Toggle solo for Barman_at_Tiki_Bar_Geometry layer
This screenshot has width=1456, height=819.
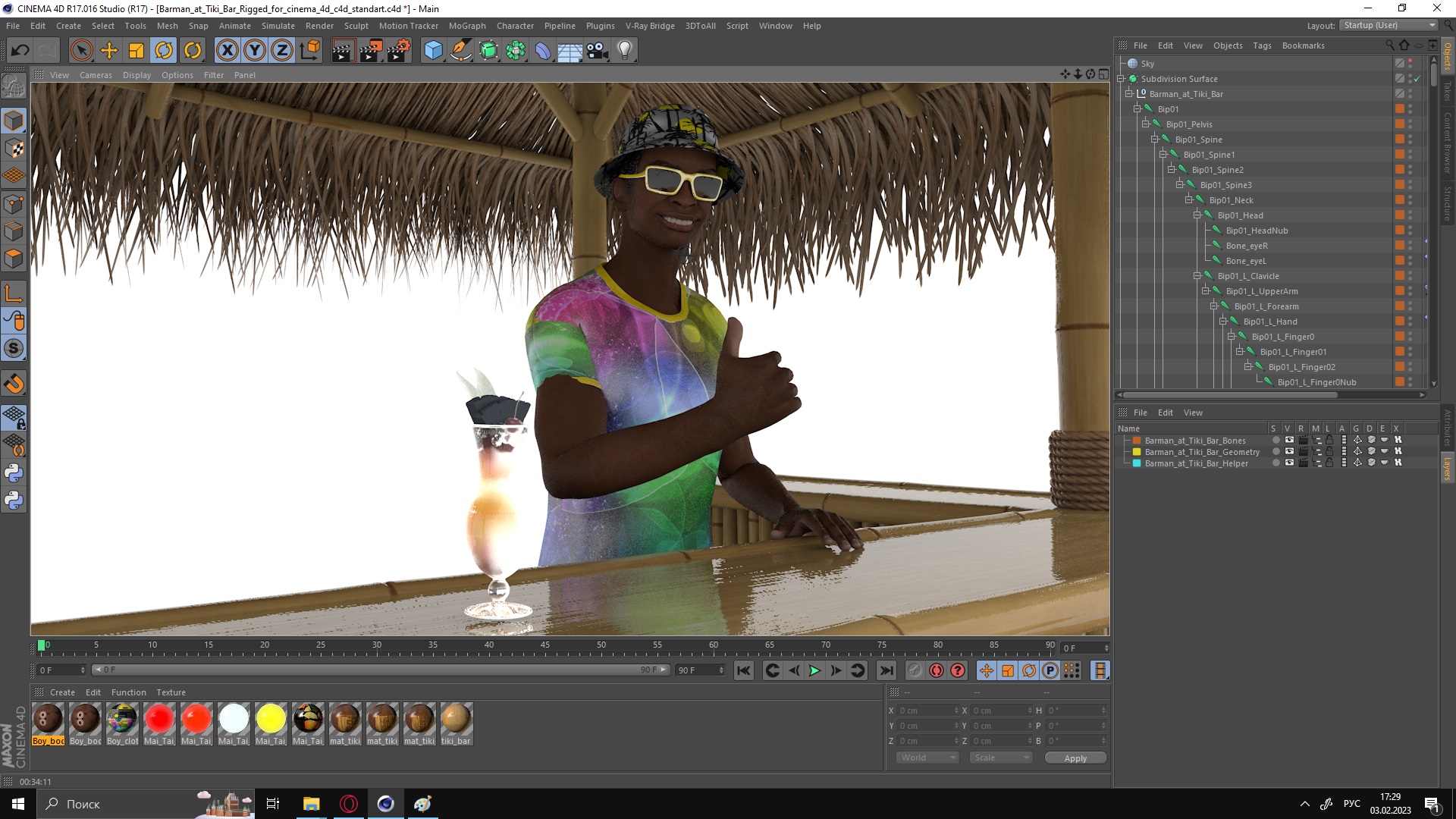click(1276, 451)
